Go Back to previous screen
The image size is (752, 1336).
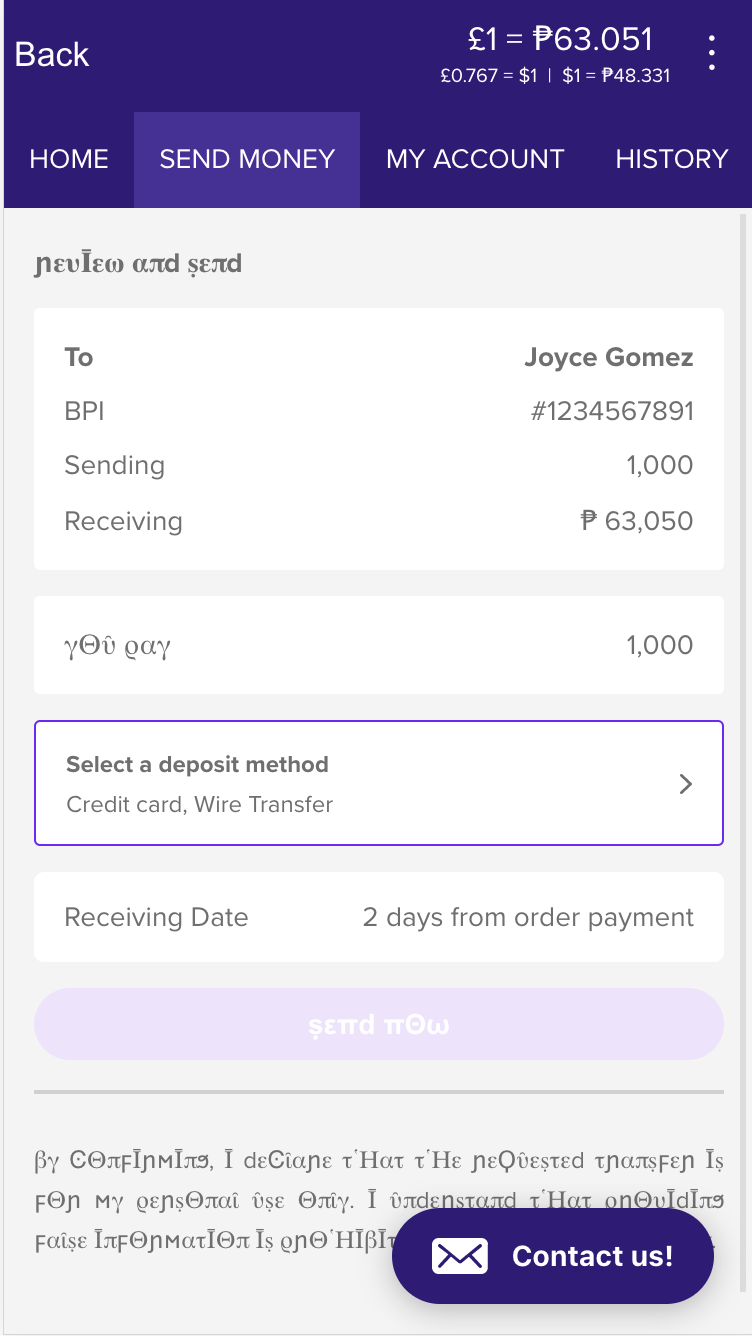pyautogui.click(x=52, y=54)
